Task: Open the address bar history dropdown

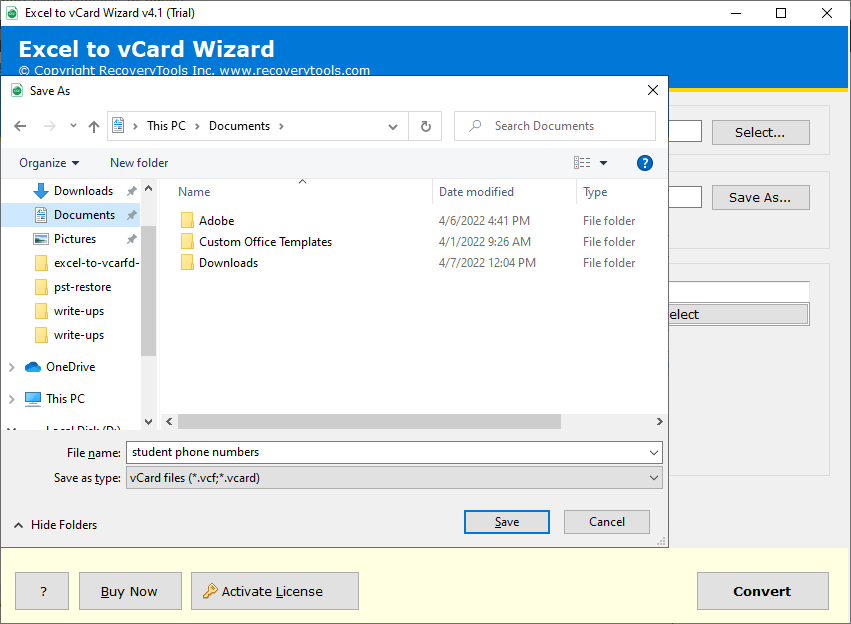Action: click(393, 126)
